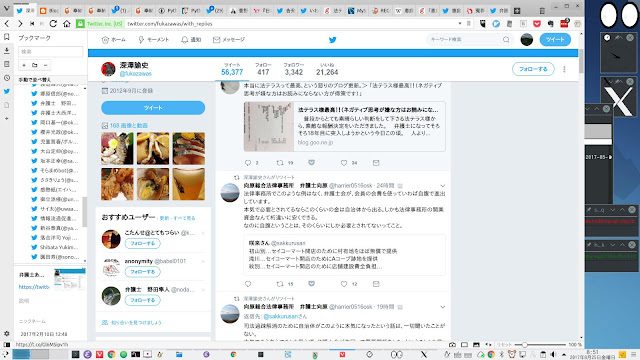Screen dimensions: 640x360
Task: Open bookmark sort order 手動で並べ替え selector
Action: tap(35, 80)
